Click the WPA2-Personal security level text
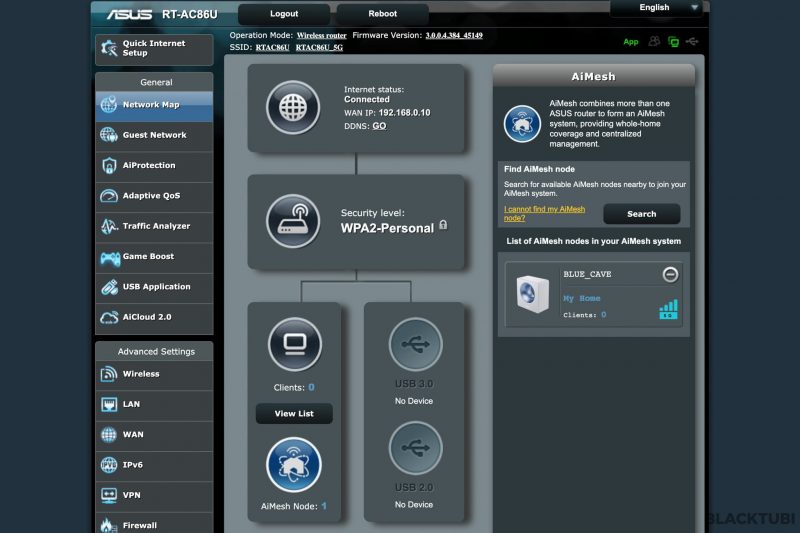This screenshot has width=800, height=533. [387, 229]
